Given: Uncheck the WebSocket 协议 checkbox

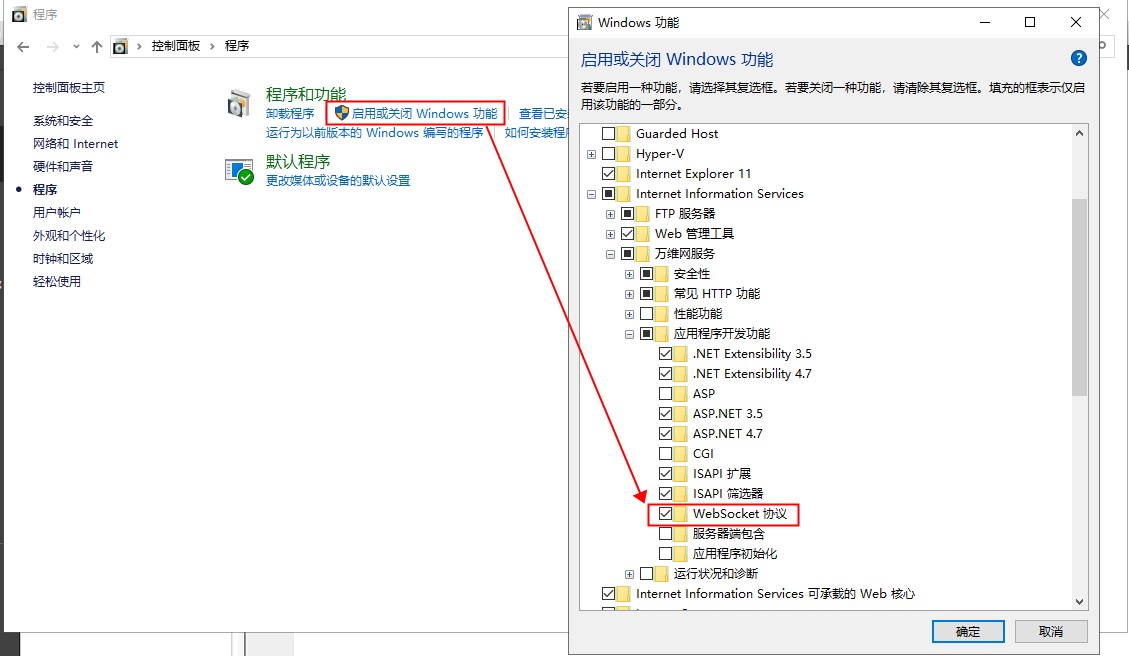Looking at the screenshot, I should point(666,514).
